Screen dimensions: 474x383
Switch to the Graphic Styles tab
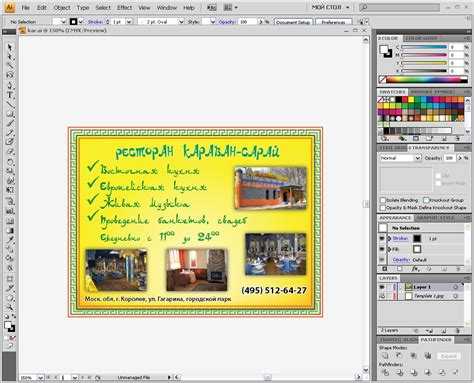tap(436, 218)
